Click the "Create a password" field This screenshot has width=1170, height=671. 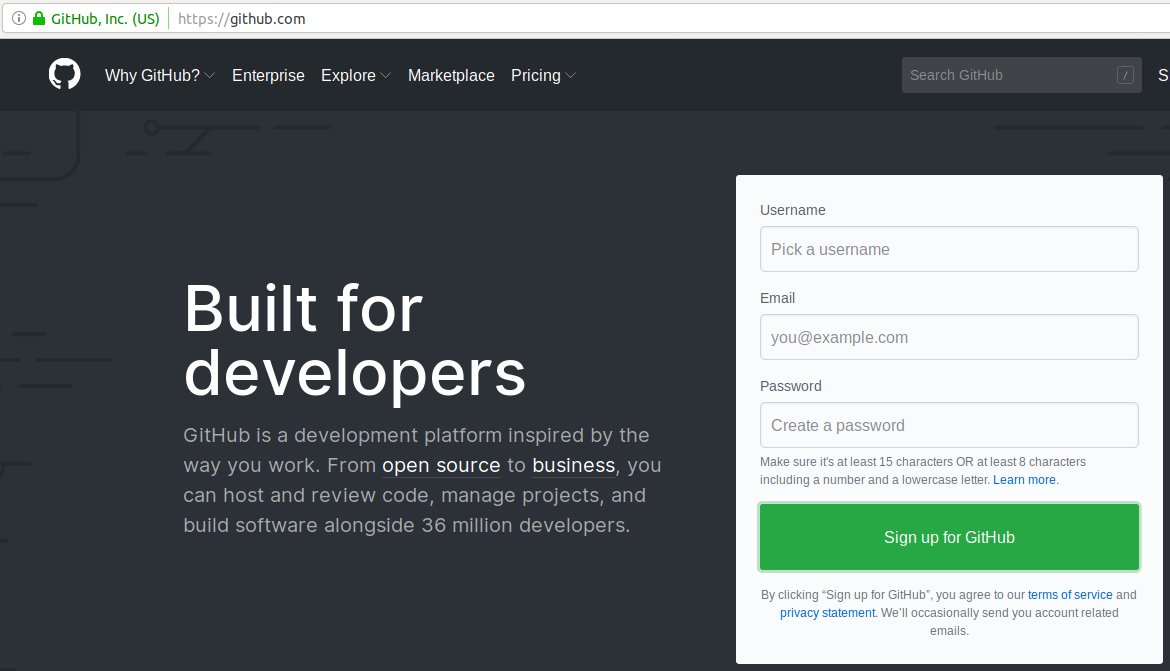tap(948, 425)
